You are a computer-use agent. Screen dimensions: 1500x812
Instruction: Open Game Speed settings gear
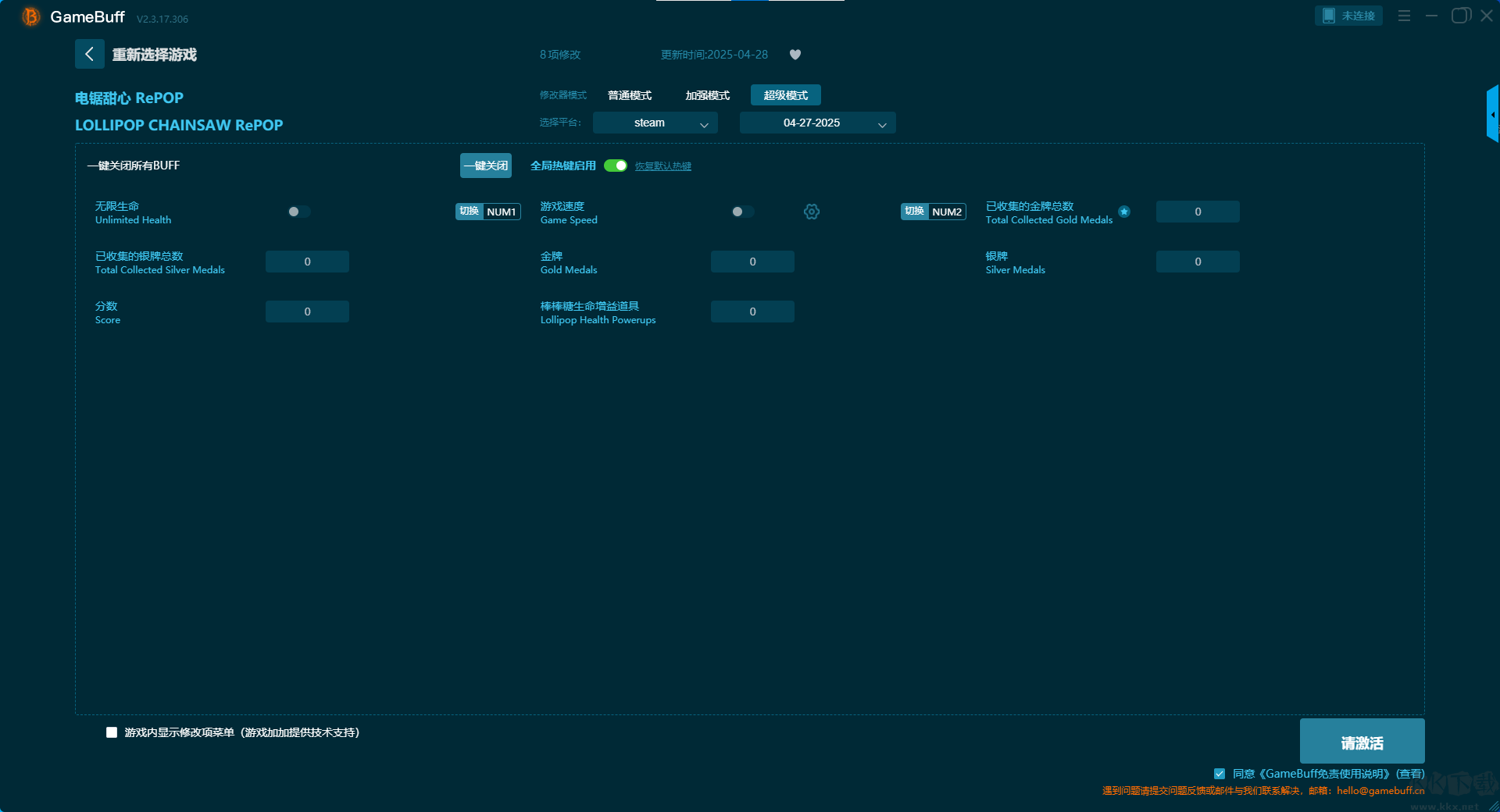(x=812, y=212)
